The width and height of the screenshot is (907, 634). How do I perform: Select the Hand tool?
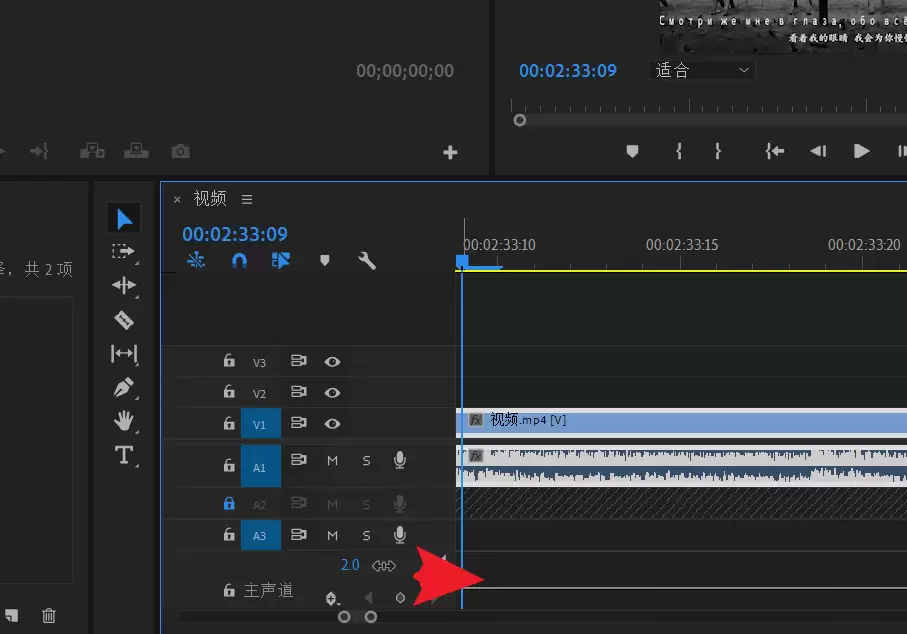click(124, 421)
